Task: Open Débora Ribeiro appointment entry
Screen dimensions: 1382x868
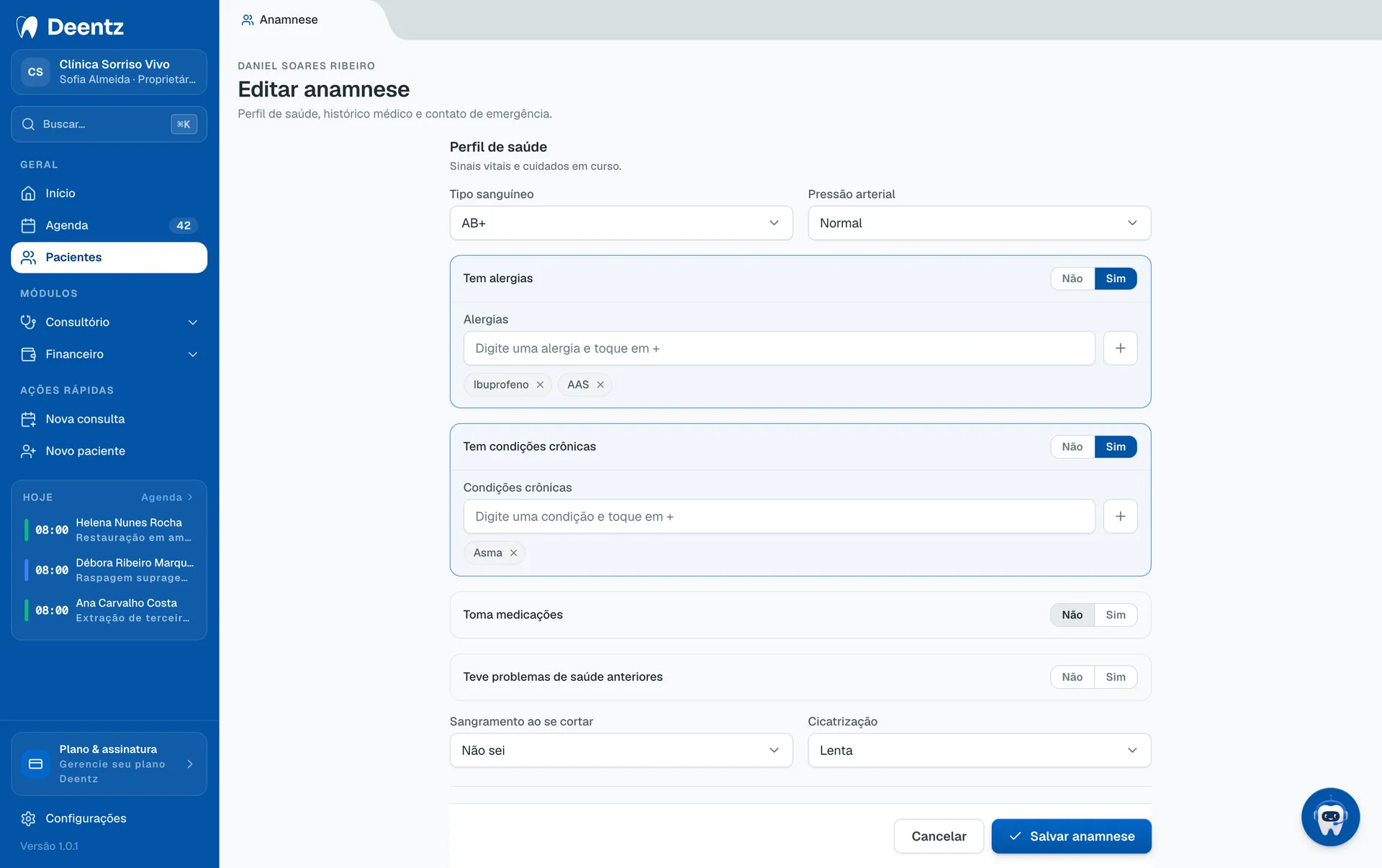Action: tap(109, 570)
